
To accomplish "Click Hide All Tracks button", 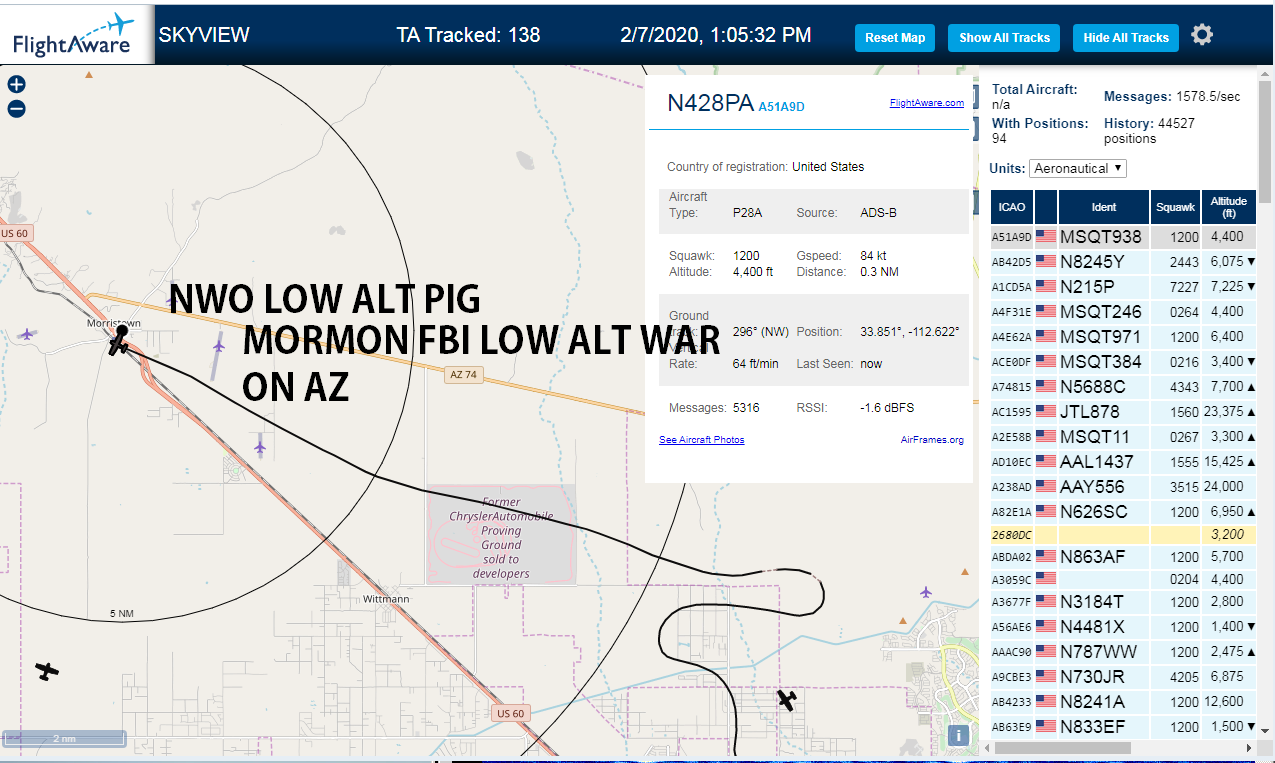I will [x=1126, y=38].
